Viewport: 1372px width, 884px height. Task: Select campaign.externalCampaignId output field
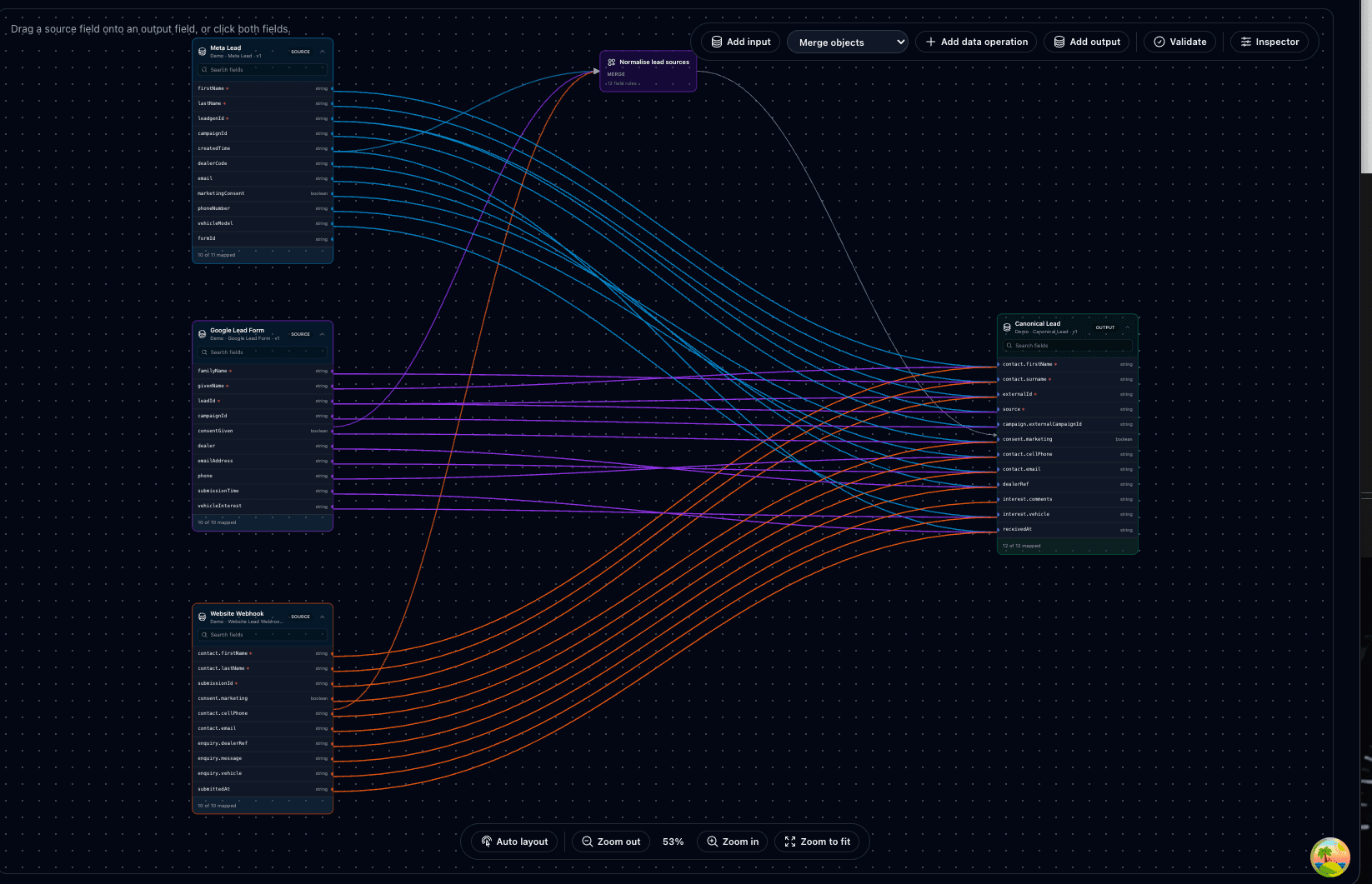(x=1068, y=424)
